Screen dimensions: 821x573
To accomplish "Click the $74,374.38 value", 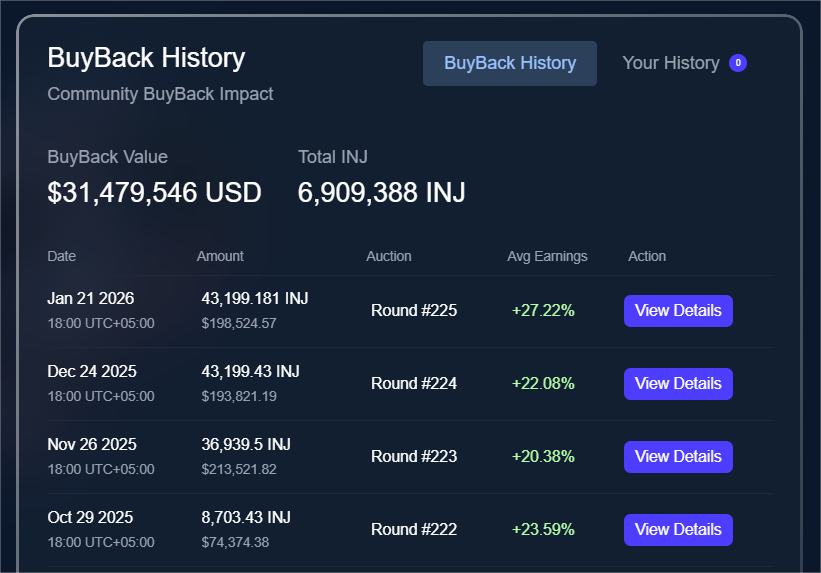I will coord(235,542).
